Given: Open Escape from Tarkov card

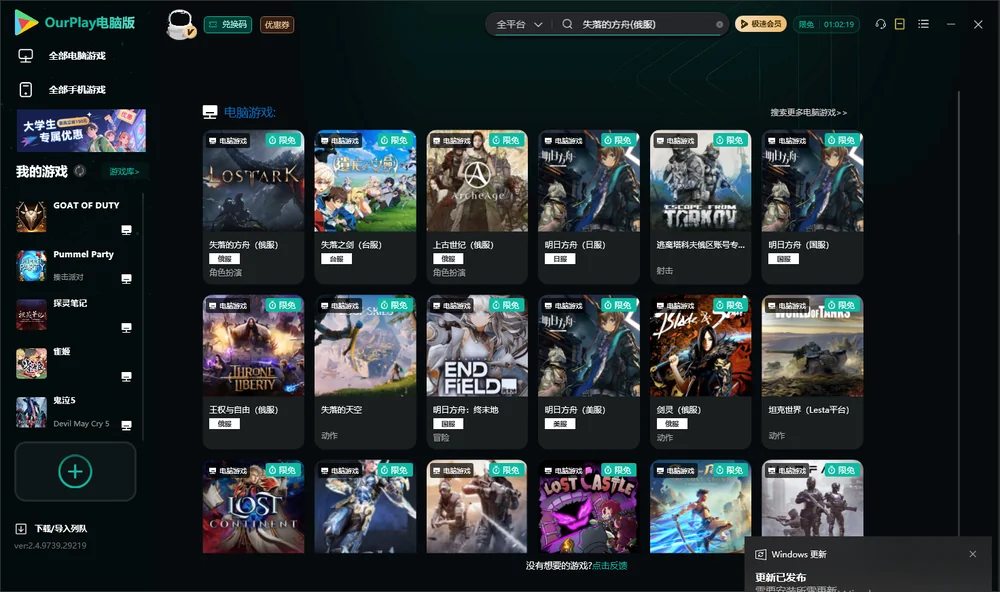Looking at the screenshot, I should [700, 207].
